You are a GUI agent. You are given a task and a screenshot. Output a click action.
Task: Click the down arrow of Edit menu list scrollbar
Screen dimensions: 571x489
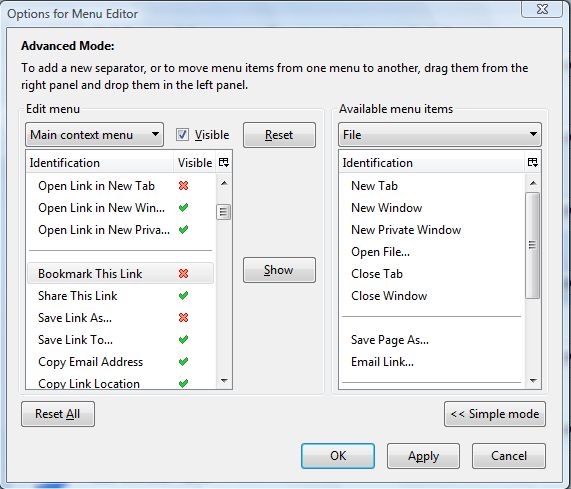click(224, 381)
